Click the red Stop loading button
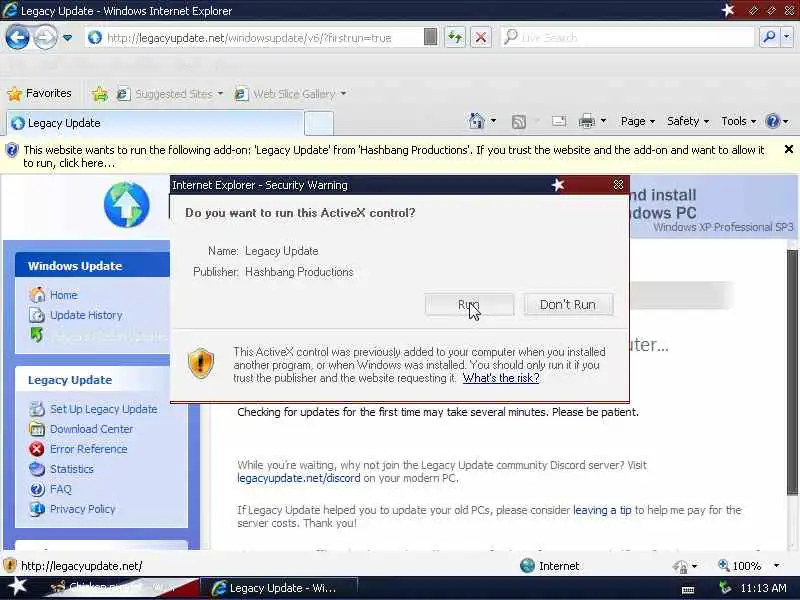Screen dimensions: 800x600 coord(481,37)
